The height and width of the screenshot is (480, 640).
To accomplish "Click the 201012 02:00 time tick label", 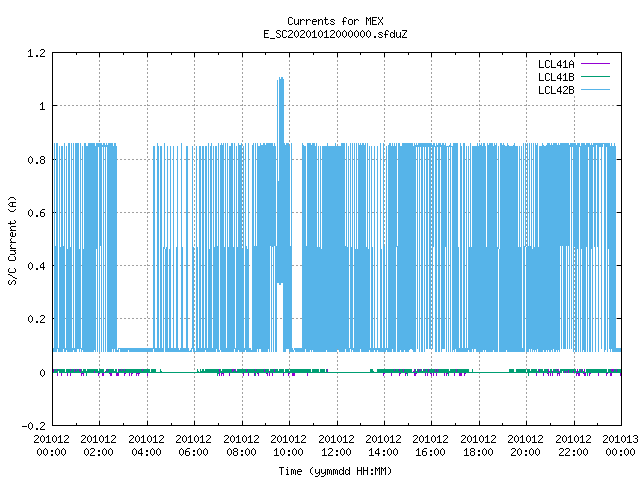I will (x=98, y=446).
